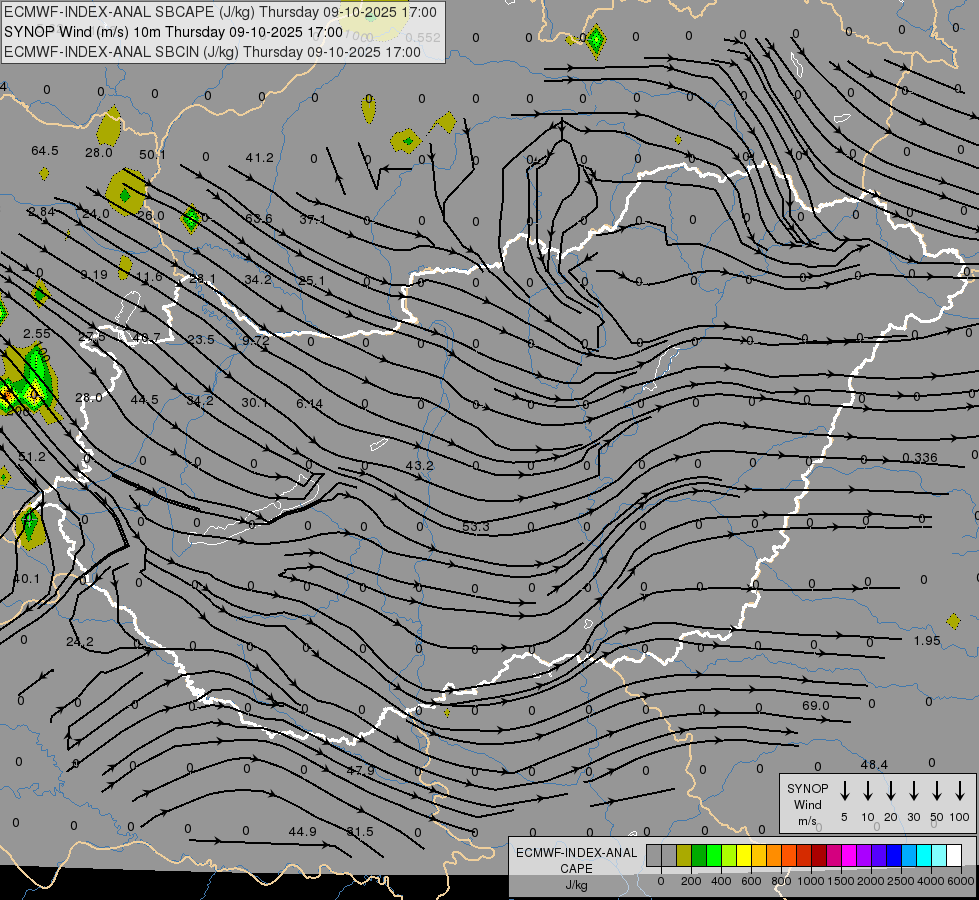The width and height of the screenshot is (979, 900).
Task: Click the 51.2 value on the map
Action: tap(32, 457)
